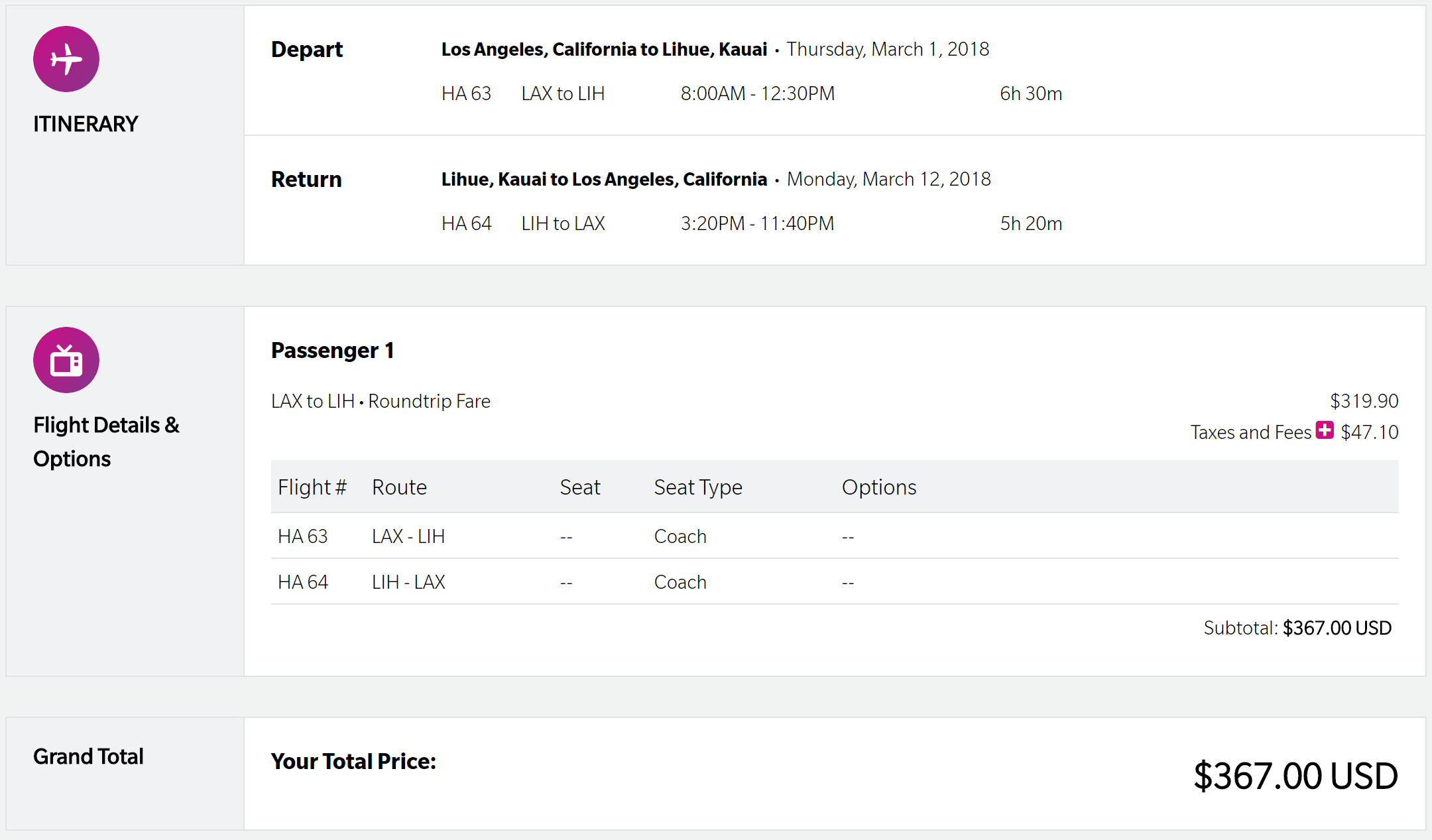This screenshot has width=1432, height=840.
Task: Click the Return heading
Action: 306,180
